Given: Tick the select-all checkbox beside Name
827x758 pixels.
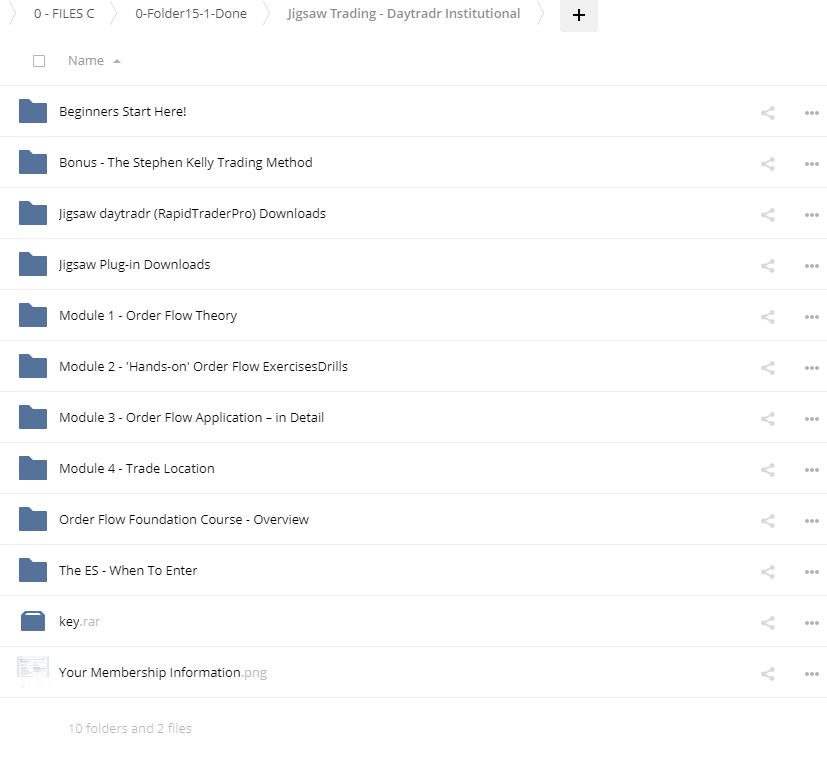Looking at the screenshot, I should tap(39, 61).
